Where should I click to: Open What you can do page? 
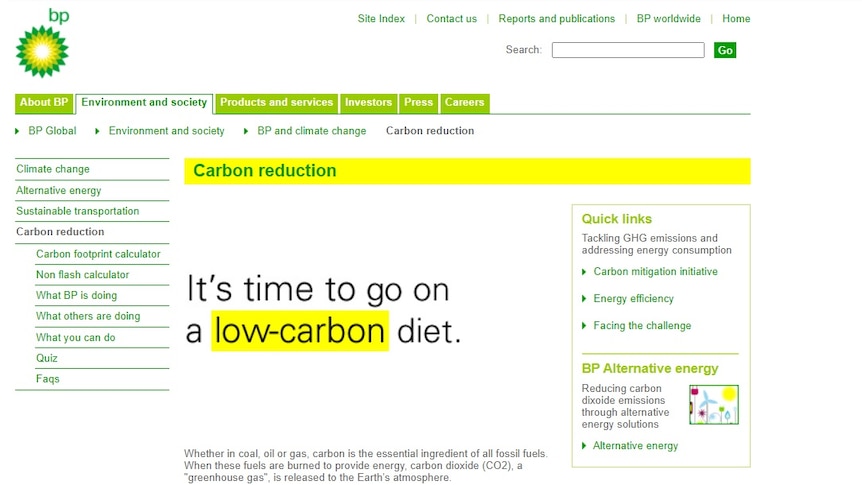pos(76,338)
